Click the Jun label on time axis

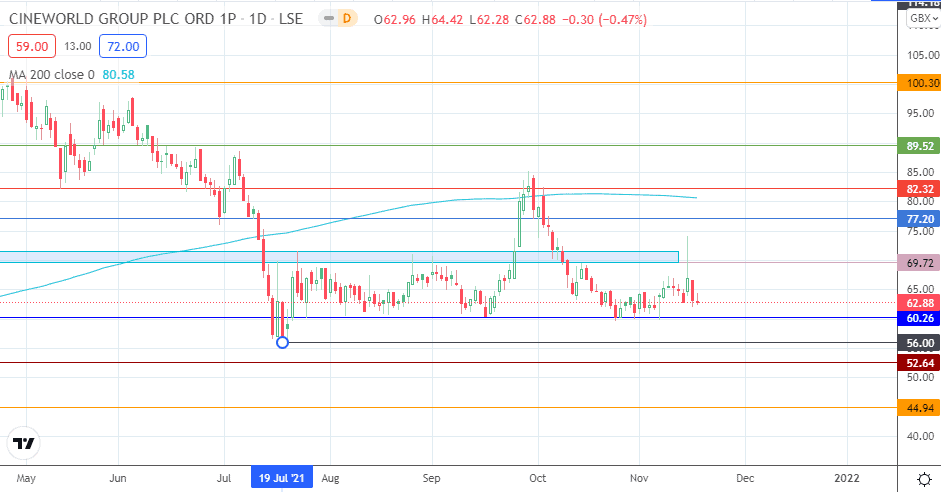pos(118,478)
